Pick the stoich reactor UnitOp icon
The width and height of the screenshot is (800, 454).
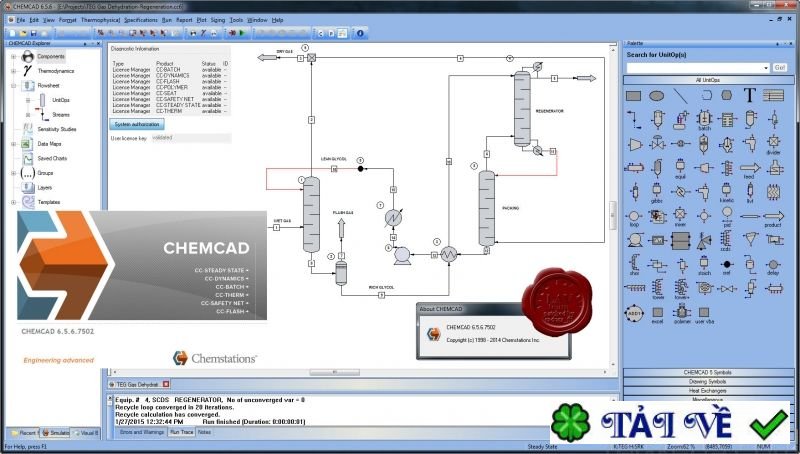coord(704,265)
